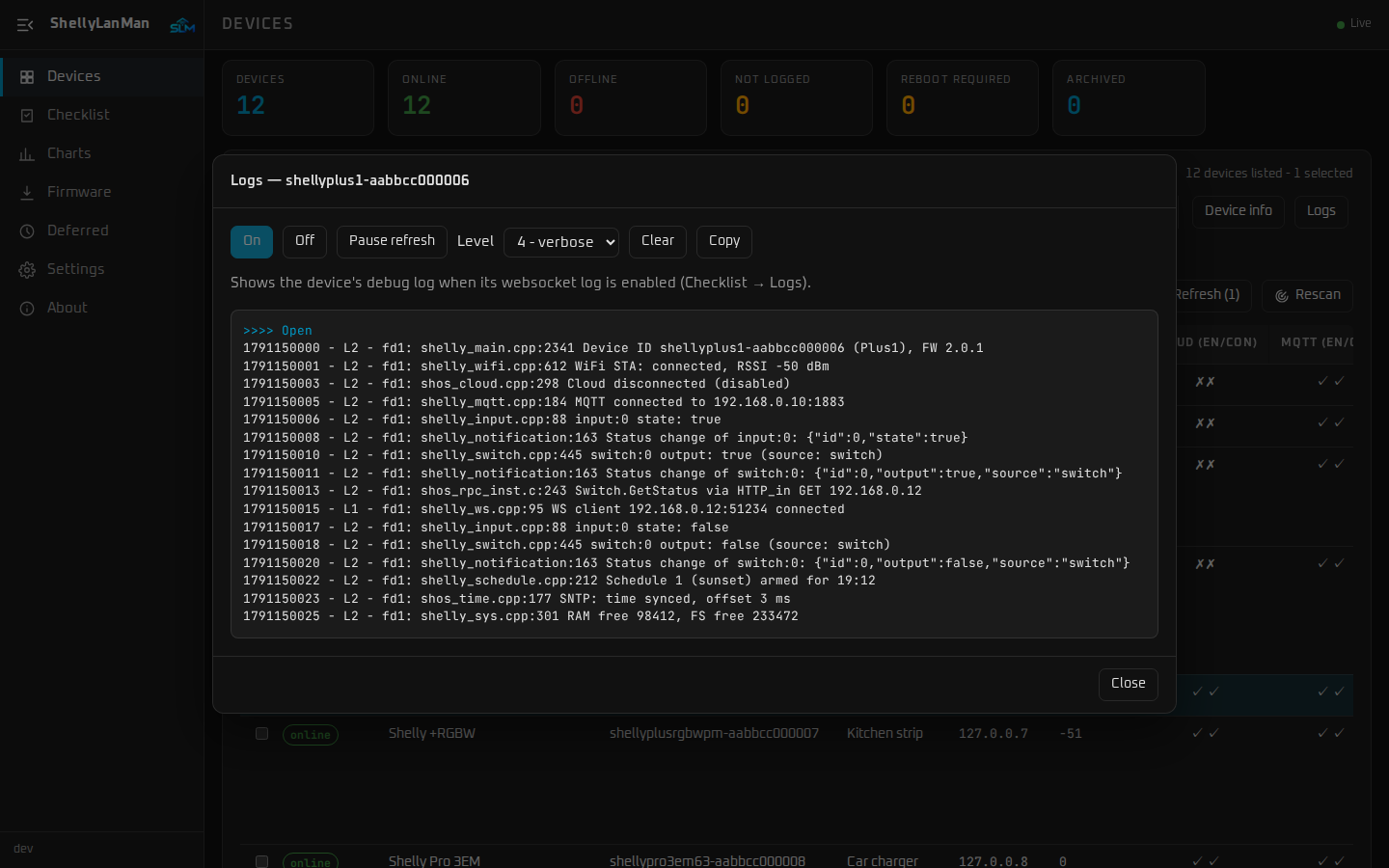Collapse the sidebar menu icon

tap(25, 25)
